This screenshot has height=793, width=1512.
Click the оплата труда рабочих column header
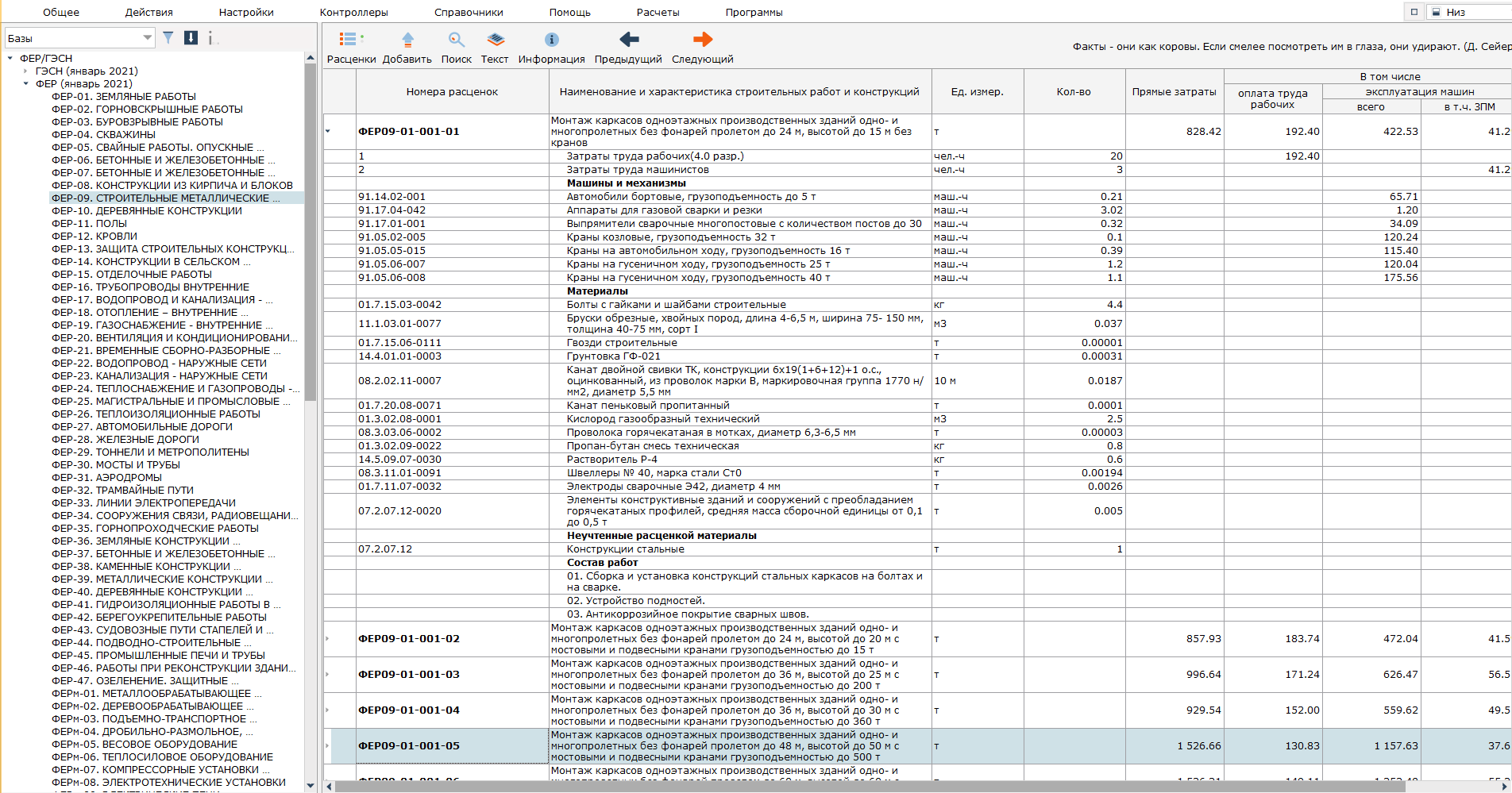click(1272, 98)
